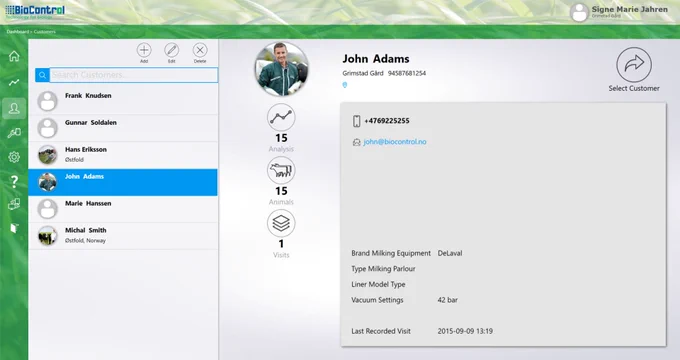Select customer Hans Eriksson
Screen dimensions: 680x360
pos(123,155)
